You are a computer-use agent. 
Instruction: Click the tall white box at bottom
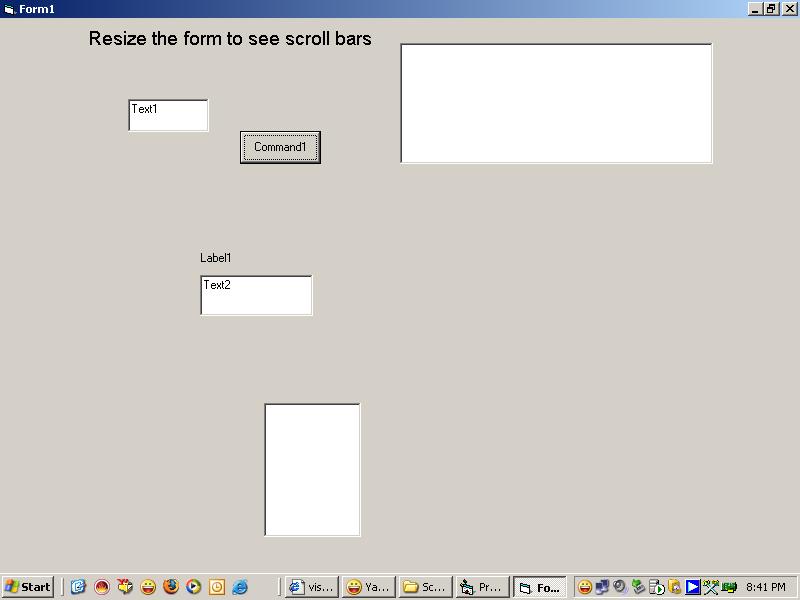[x=312, y=470]
